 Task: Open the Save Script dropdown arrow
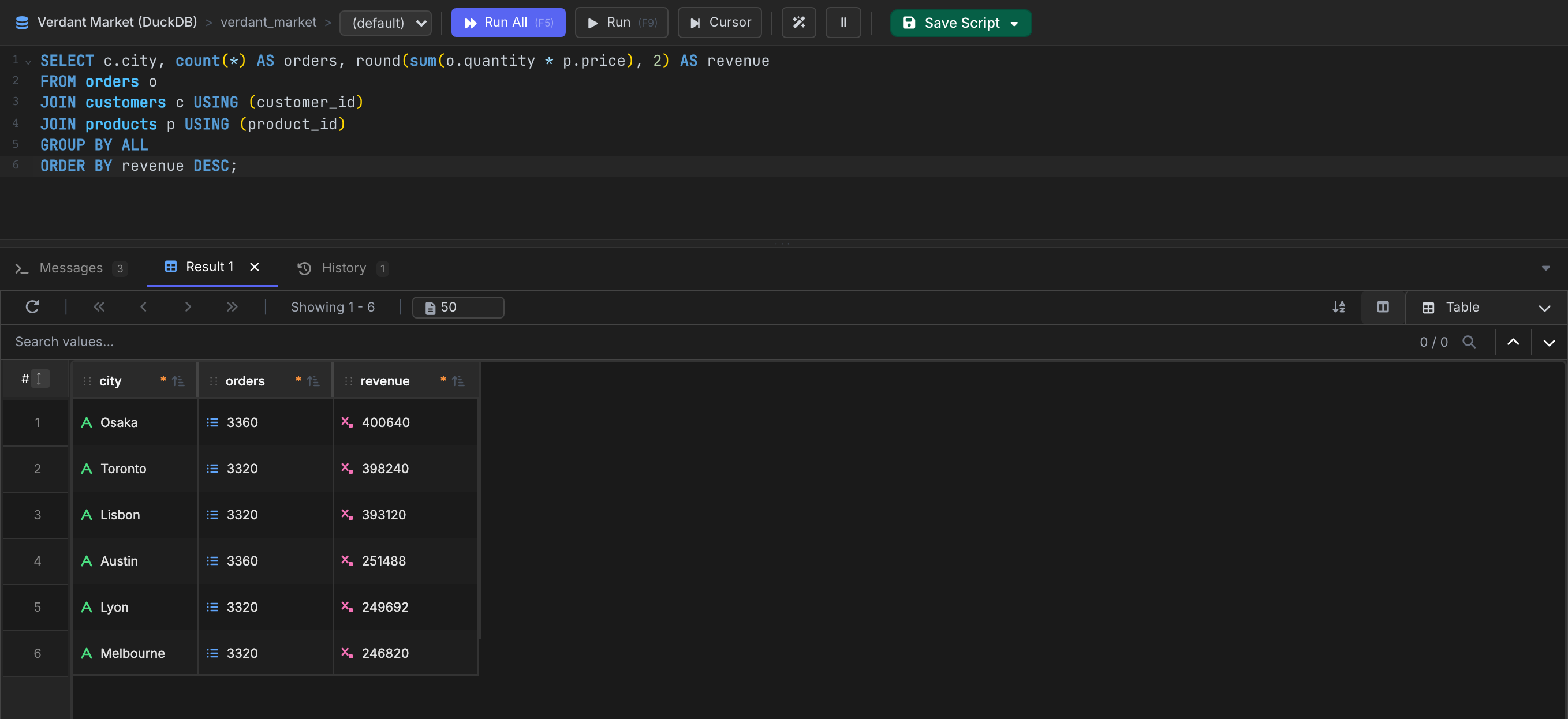1014,23
